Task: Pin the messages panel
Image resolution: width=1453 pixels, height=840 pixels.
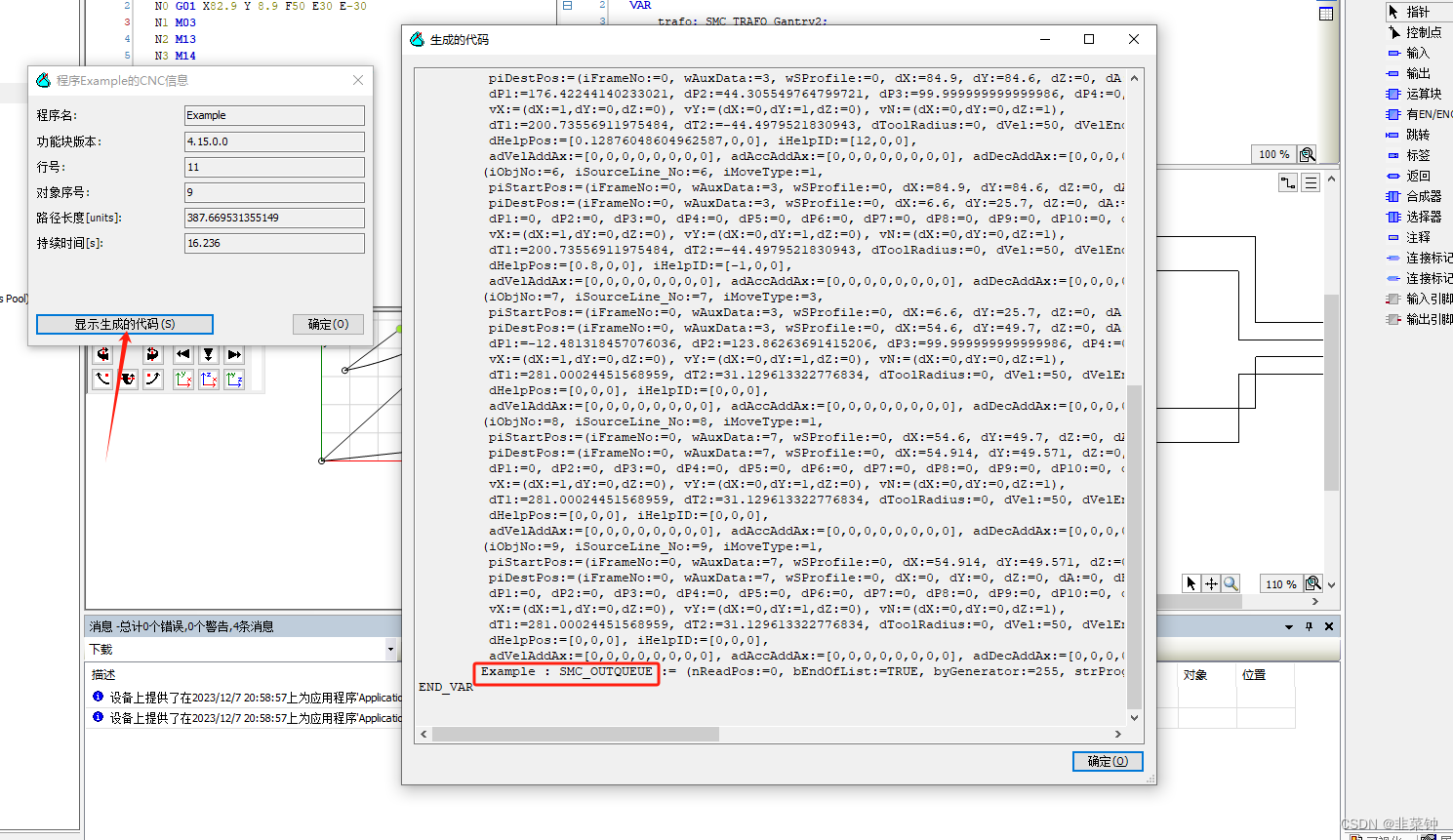Action: tap(1310, 626)
